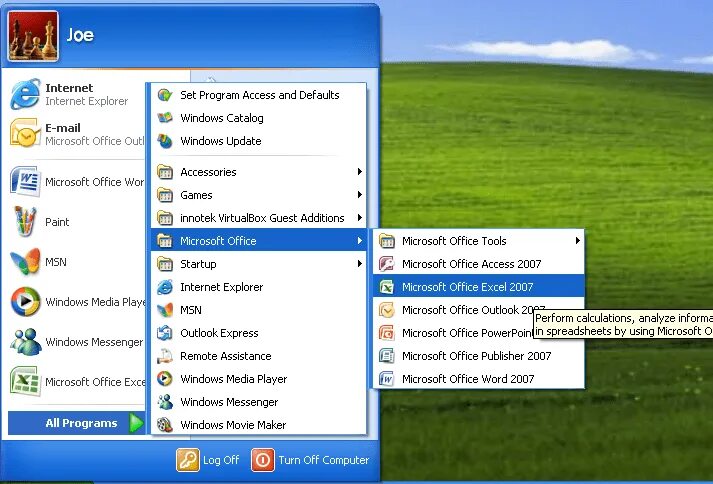Click the Microsoft Office folder icon
Image resolution: width=713 pixels, height=484 pixels.
point(165,241)
